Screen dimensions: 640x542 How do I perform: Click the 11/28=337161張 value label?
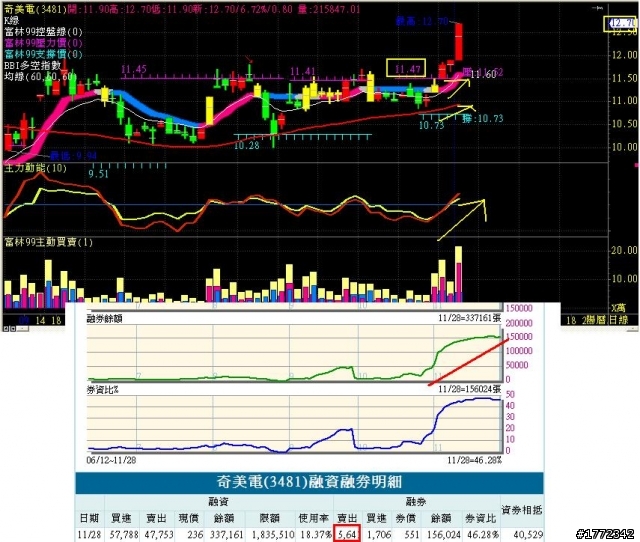[469, 318]
